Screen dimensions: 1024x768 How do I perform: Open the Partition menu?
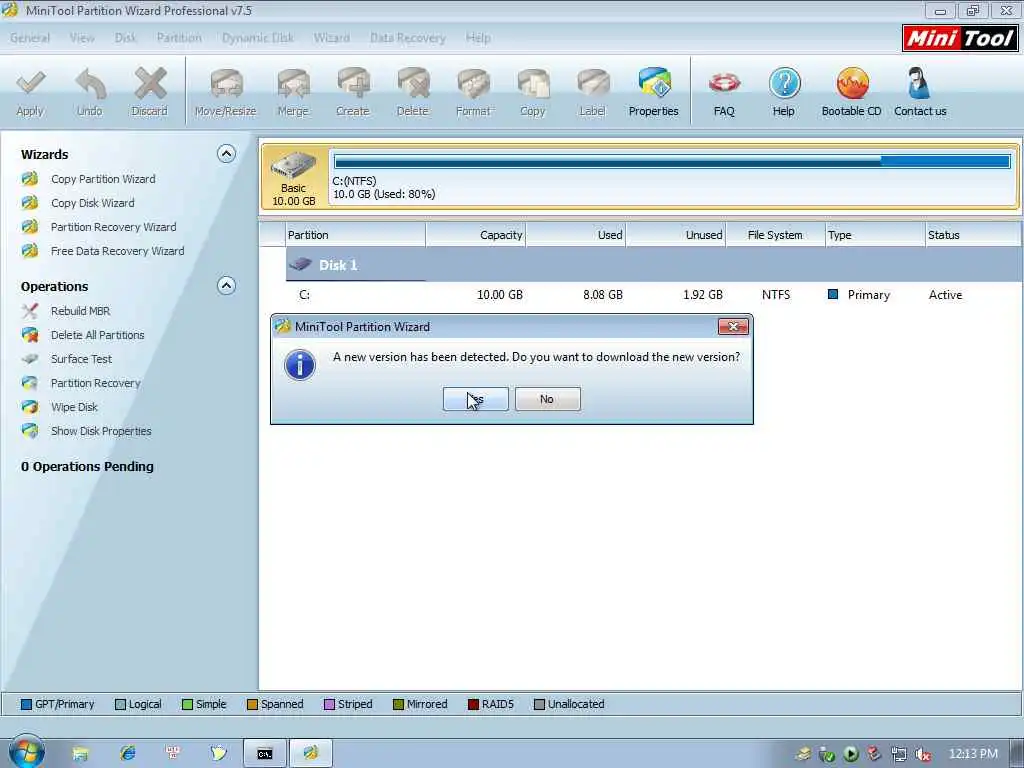[x=179, y=38]
